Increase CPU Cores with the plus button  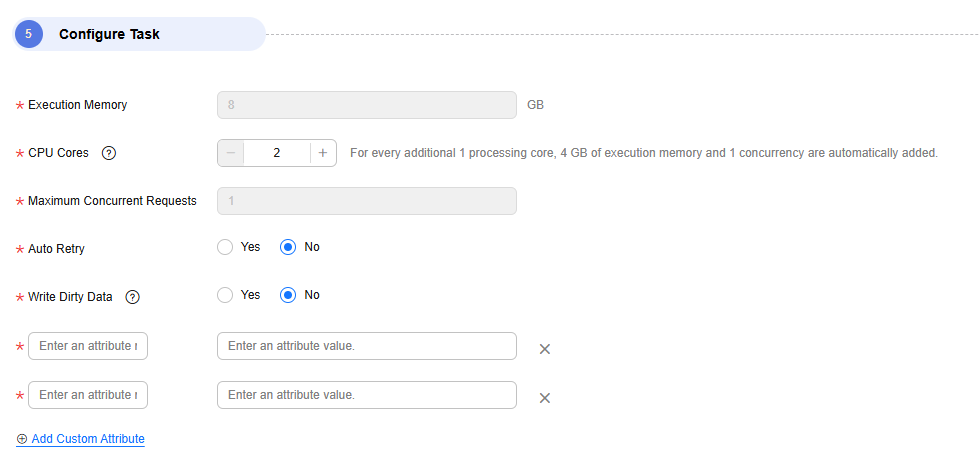323,153
